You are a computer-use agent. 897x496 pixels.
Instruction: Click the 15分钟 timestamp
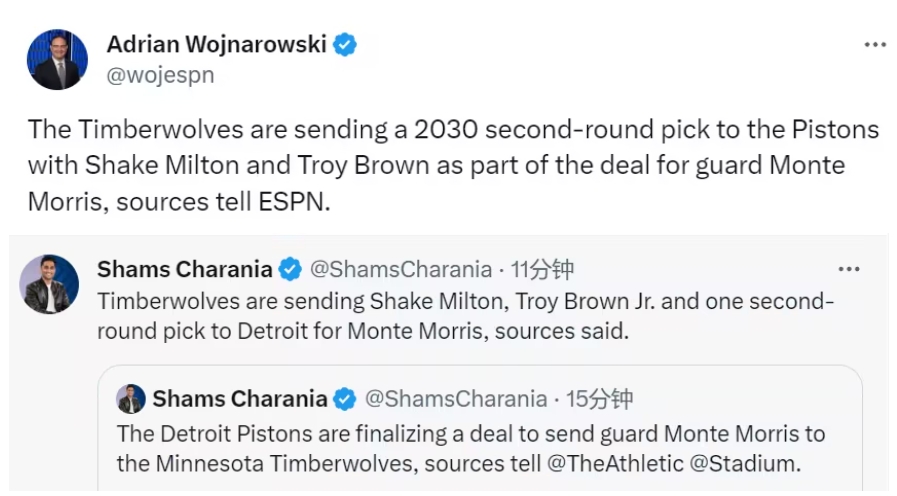pyautogui.click(x=599, y=399)
